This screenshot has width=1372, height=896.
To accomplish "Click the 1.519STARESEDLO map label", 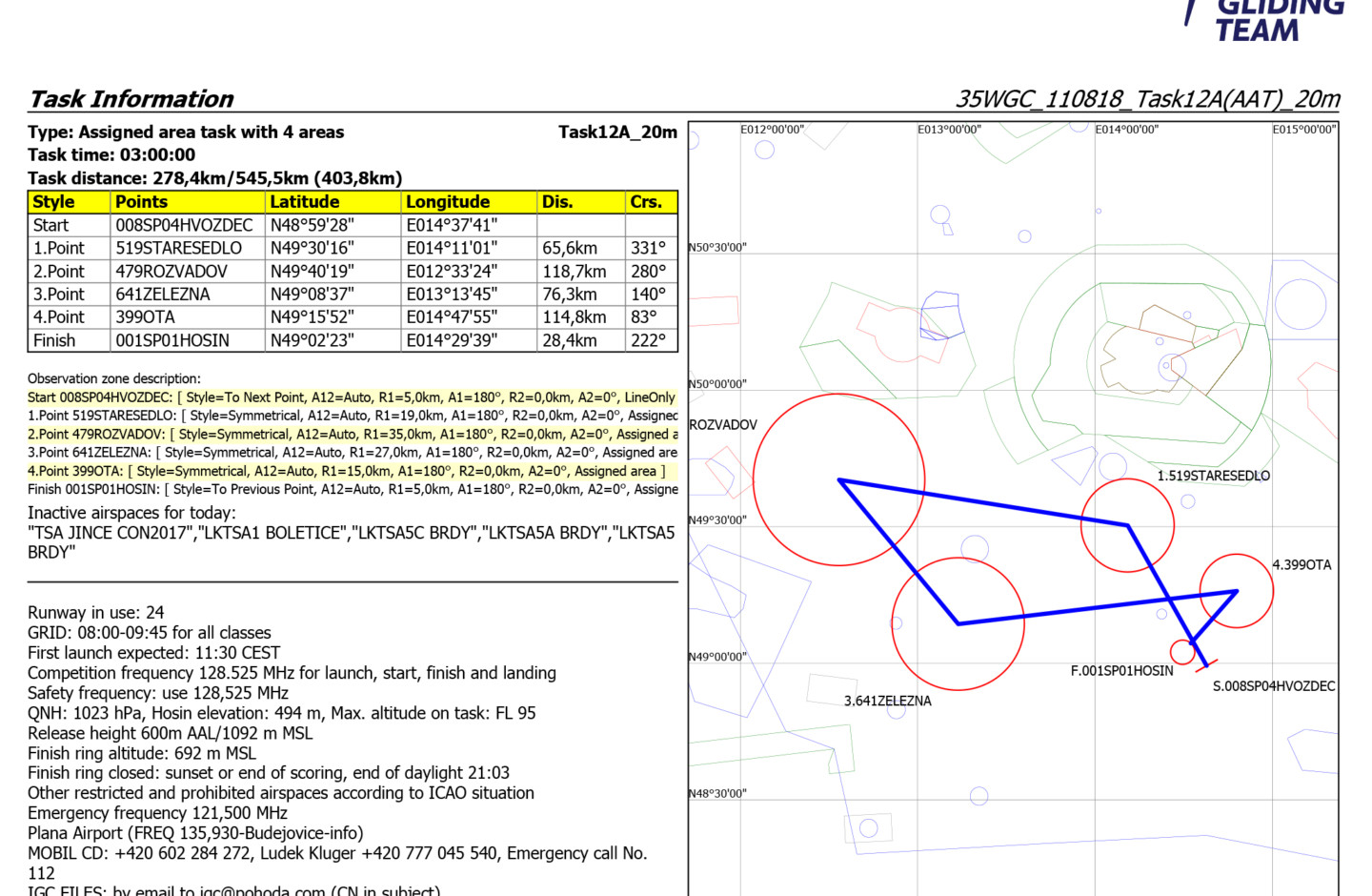I will click(1213, 476).
